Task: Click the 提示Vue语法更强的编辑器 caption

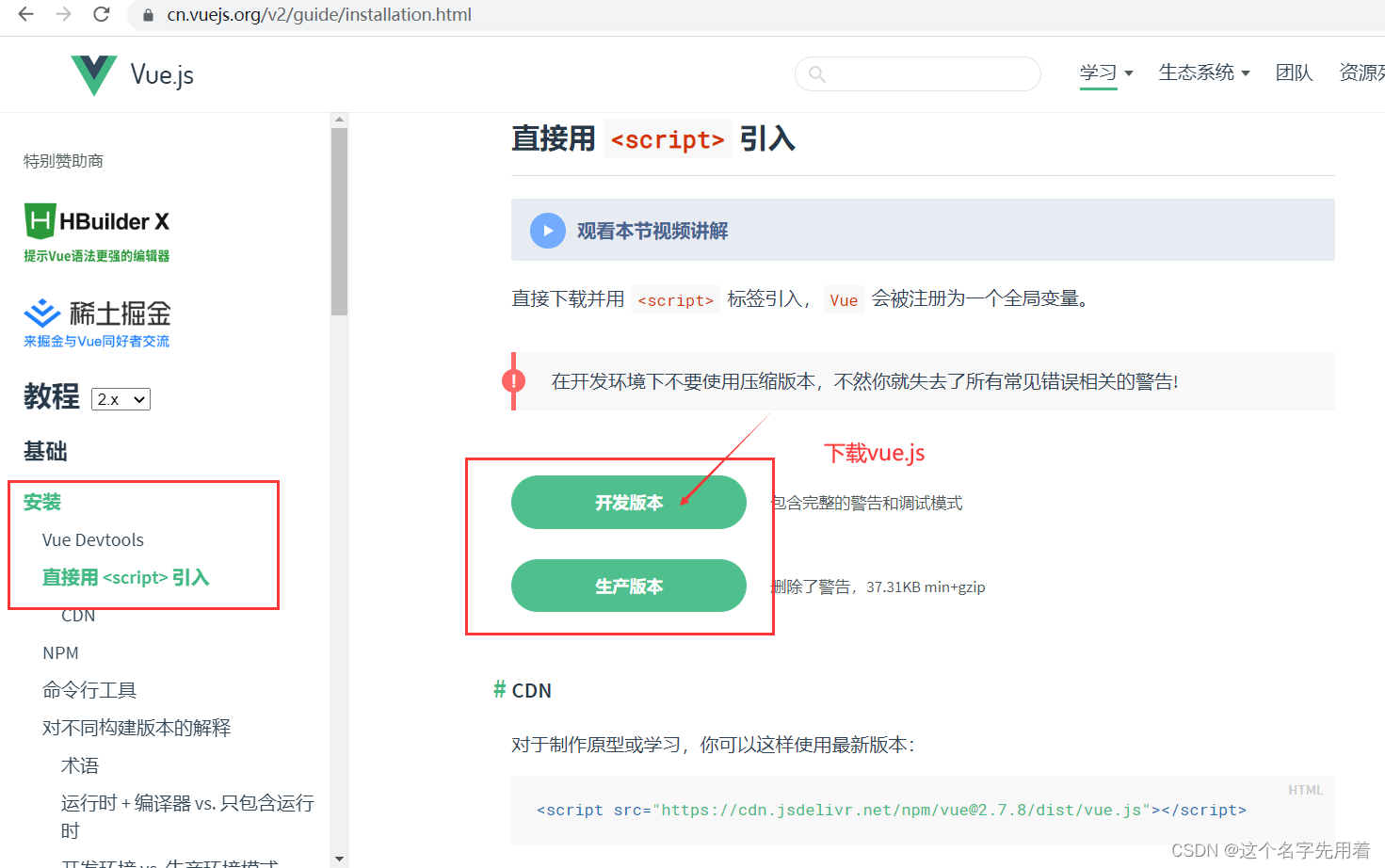Action: pos(97,256)
